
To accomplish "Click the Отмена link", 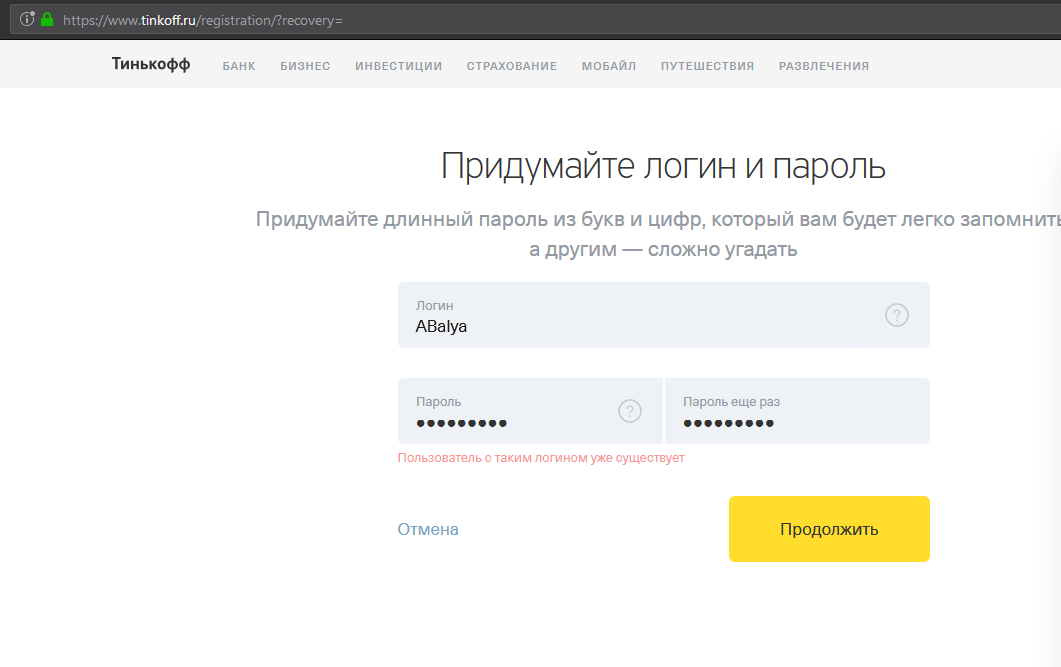I will coord(428,529).
